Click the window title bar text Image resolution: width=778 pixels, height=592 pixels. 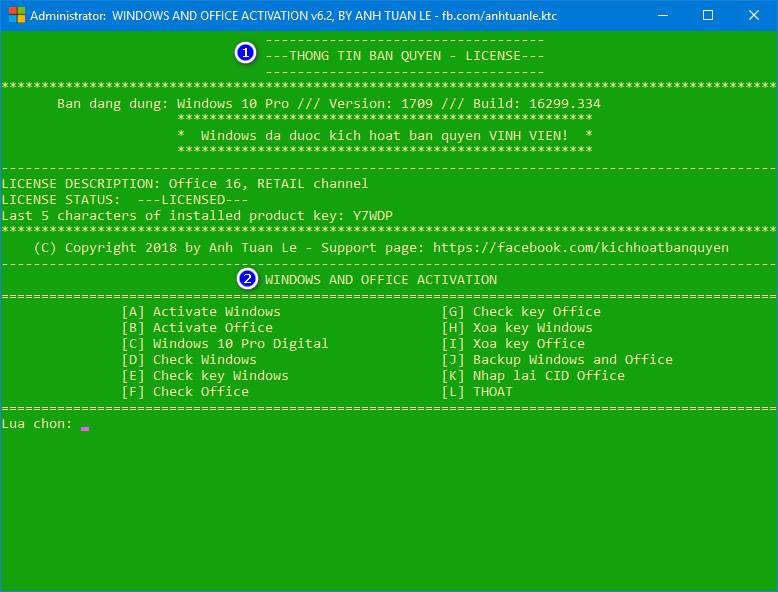[293, 16]
